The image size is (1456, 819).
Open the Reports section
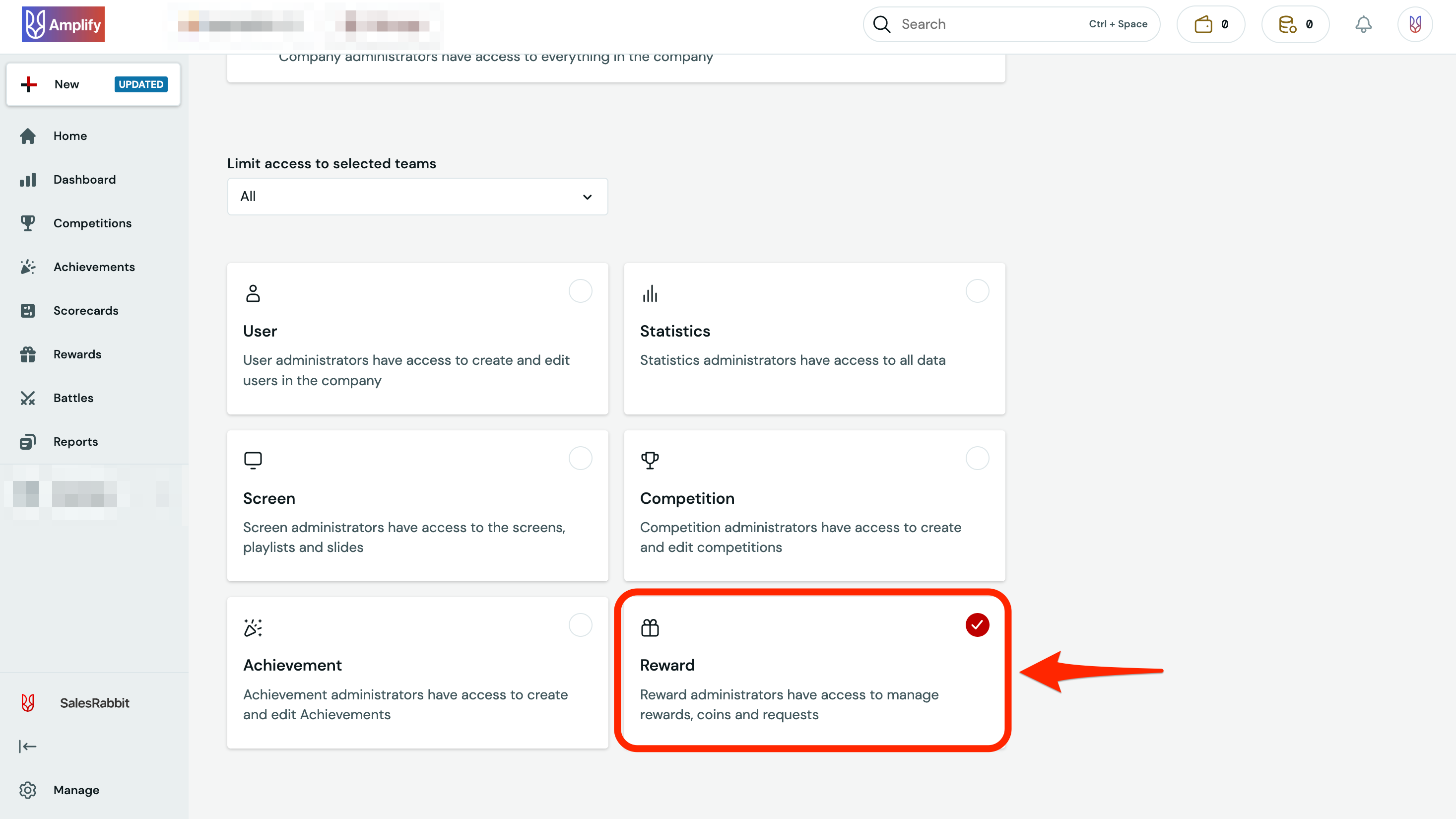[x=75, y=441]
